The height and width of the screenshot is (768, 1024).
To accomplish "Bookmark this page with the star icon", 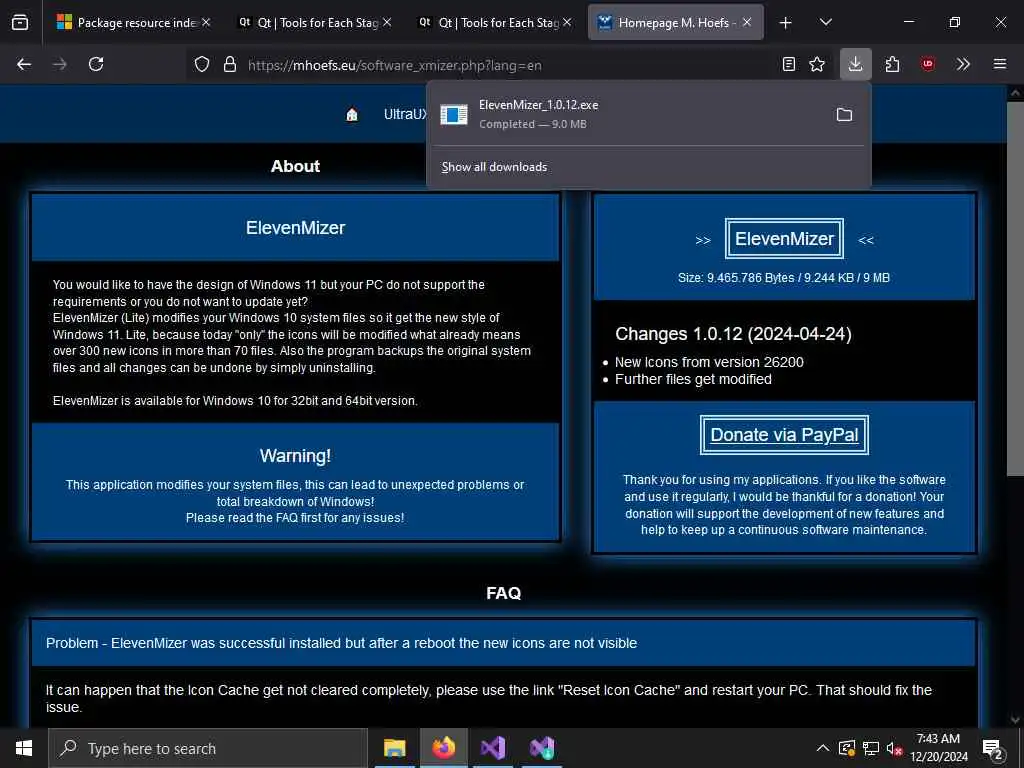I will (817, 64).
